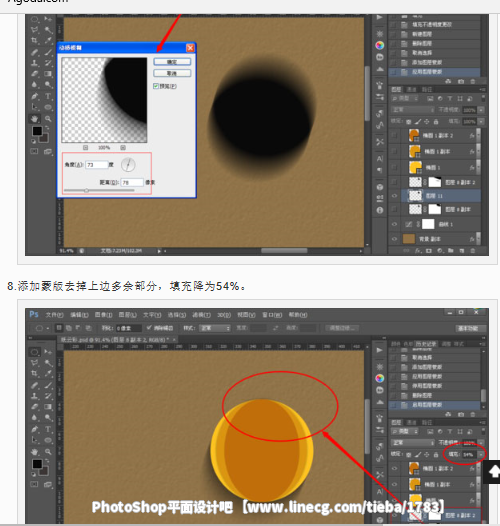Select the Type tool in motion blur screenshot
Viewport: 500px width, 526px height.
pos(48,96)
